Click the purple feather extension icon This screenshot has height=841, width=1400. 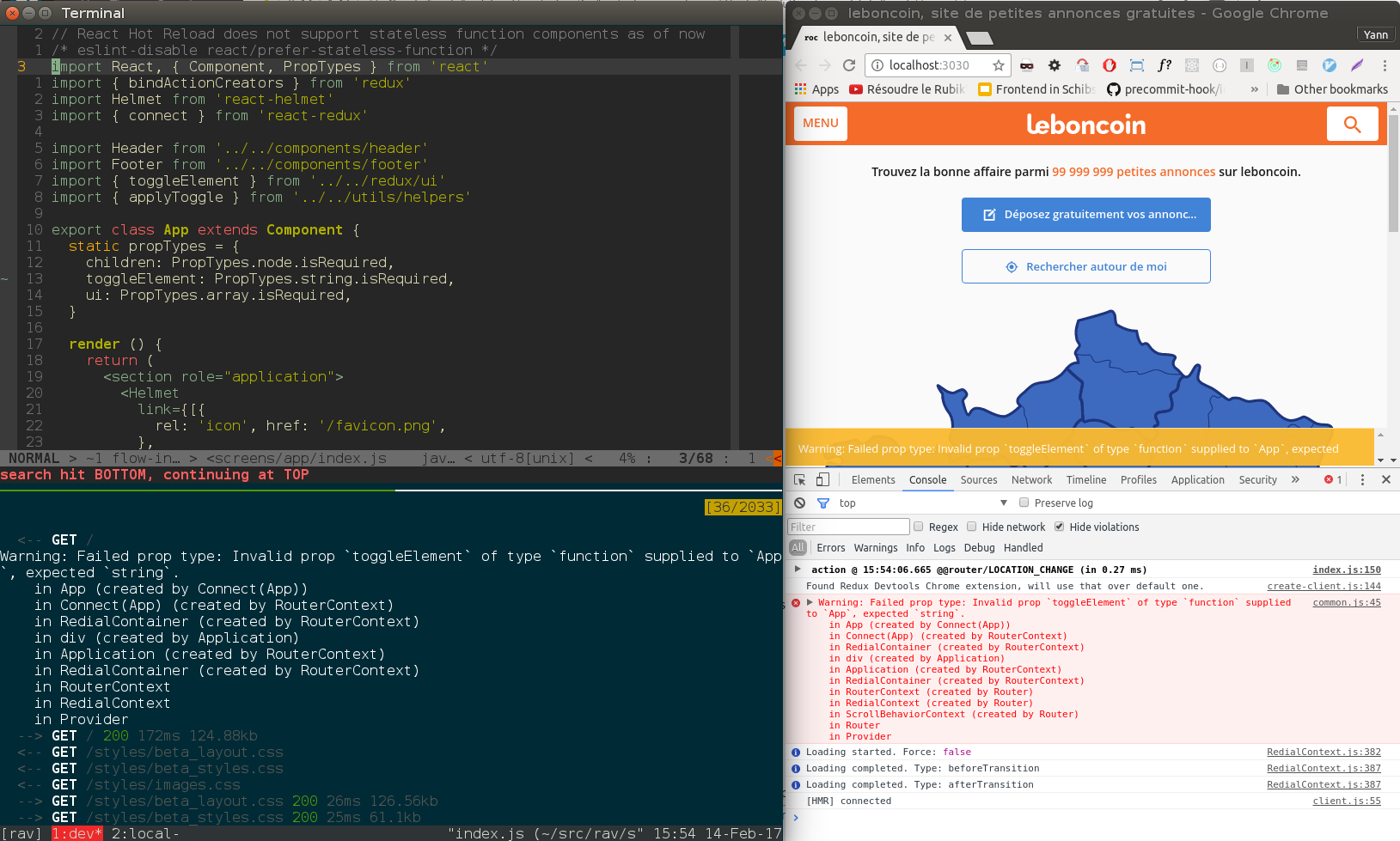click(1357, 65)
